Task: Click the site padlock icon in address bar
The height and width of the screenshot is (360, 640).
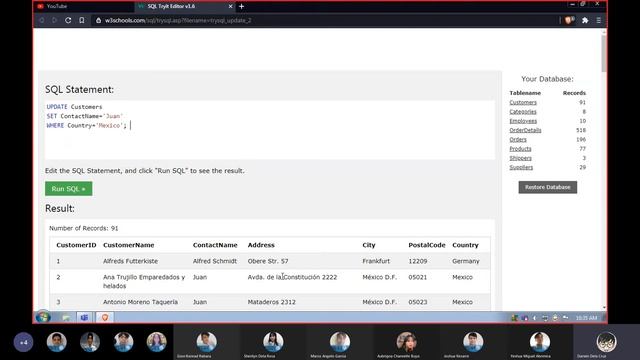Action: (98, 20)
